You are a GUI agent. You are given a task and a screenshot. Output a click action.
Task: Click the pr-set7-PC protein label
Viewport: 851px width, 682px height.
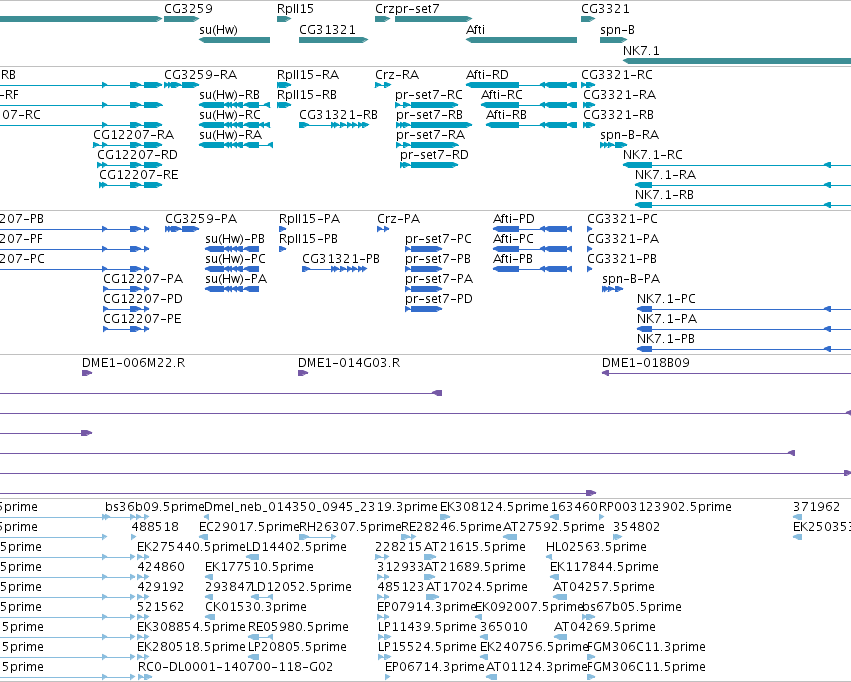click(x=438, y=239)
